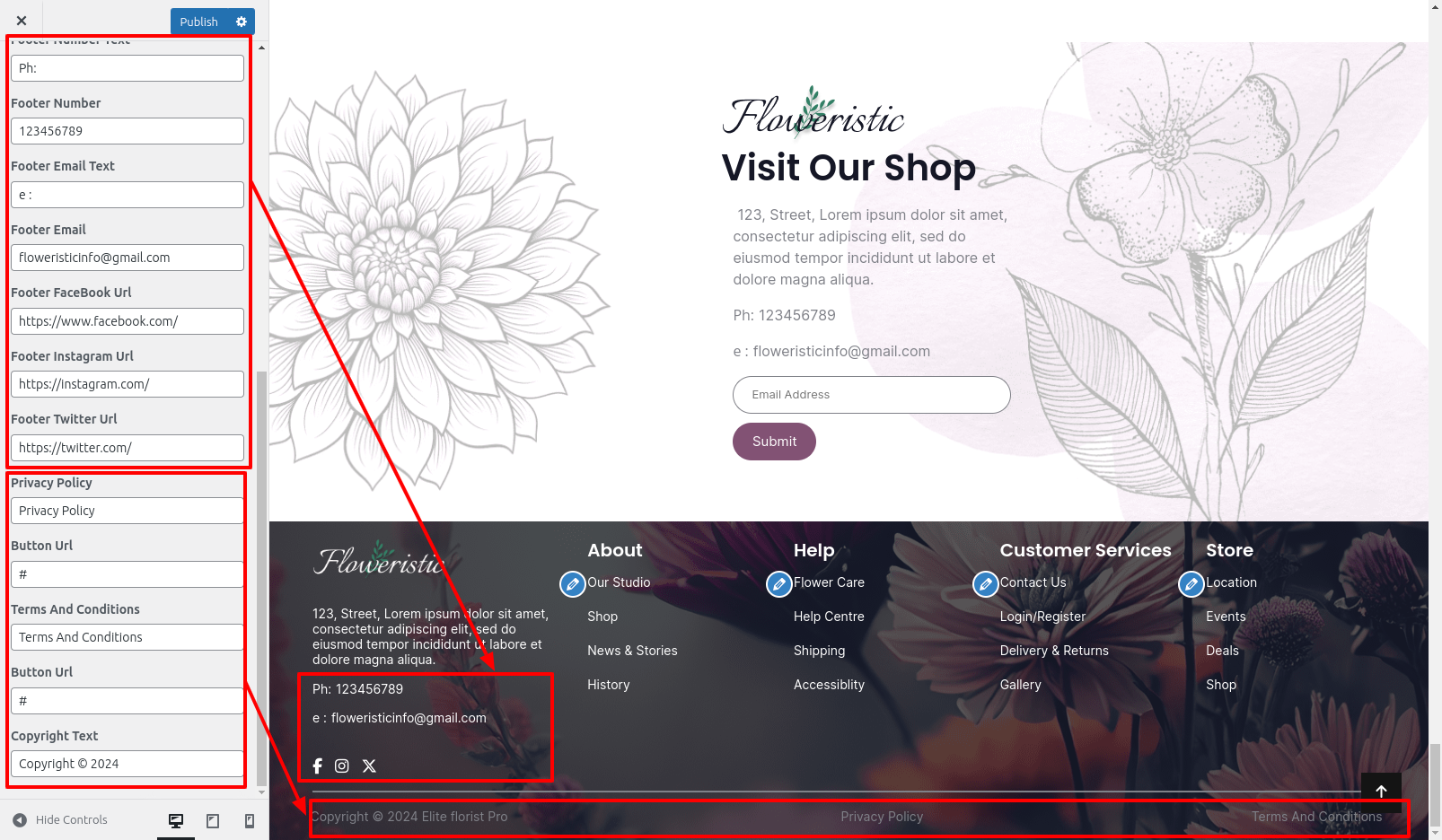1442x840 pixels.
Task: Switch to tablet preview mode
Action: coord(213,820)
